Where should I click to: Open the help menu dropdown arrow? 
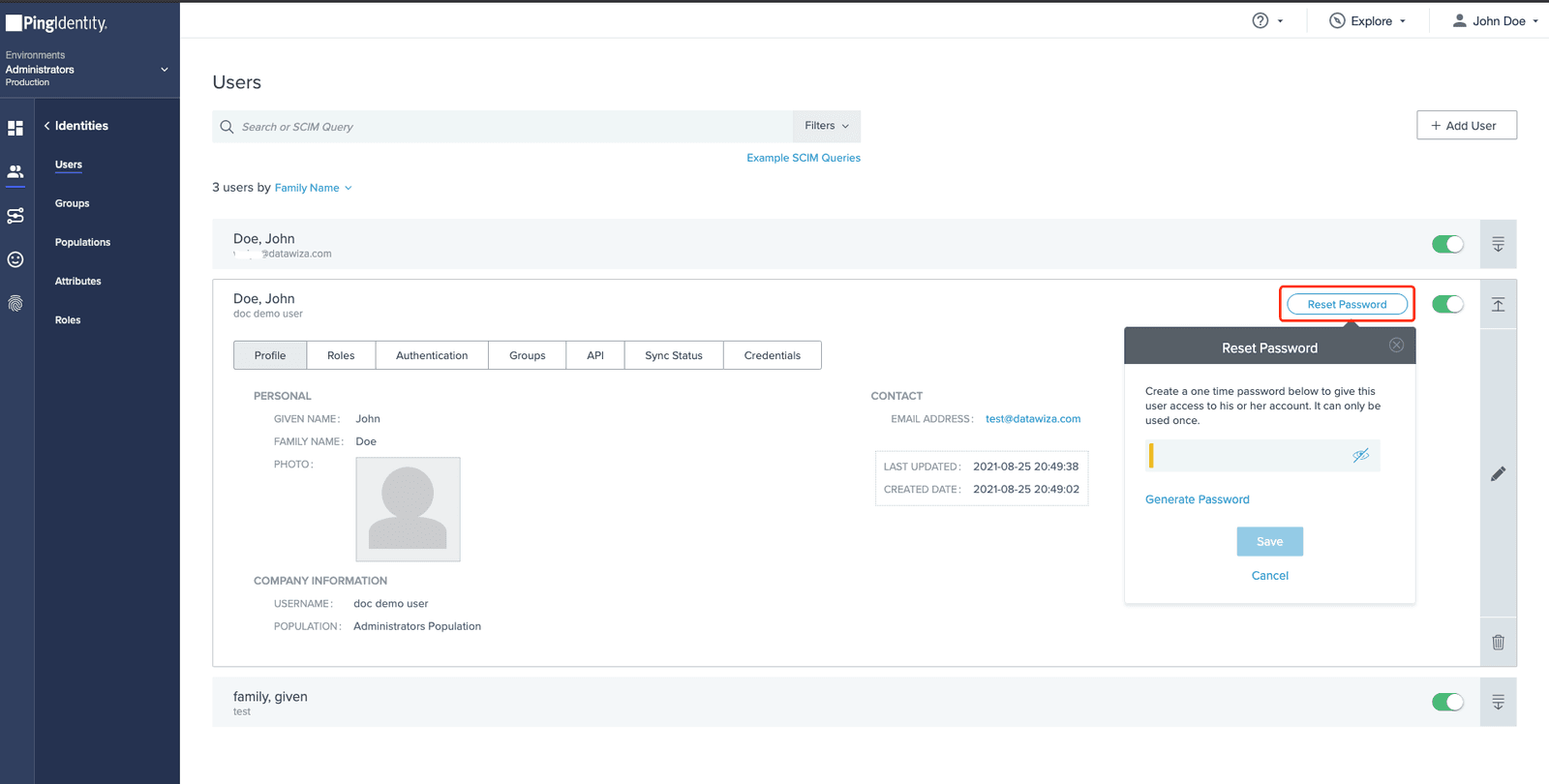(x=1280, y=21)
